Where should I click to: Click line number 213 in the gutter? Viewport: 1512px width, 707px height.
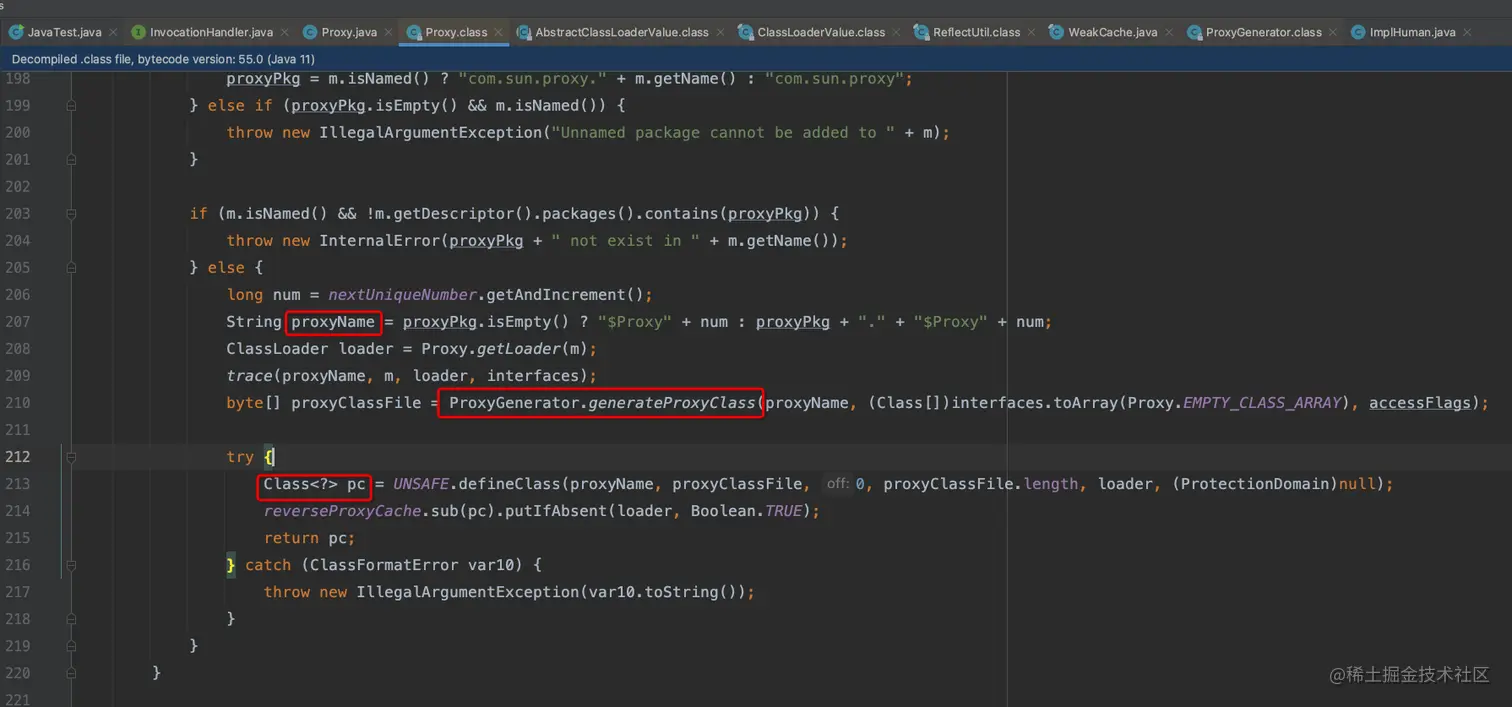pyautogui.click(x=17, y=483)
